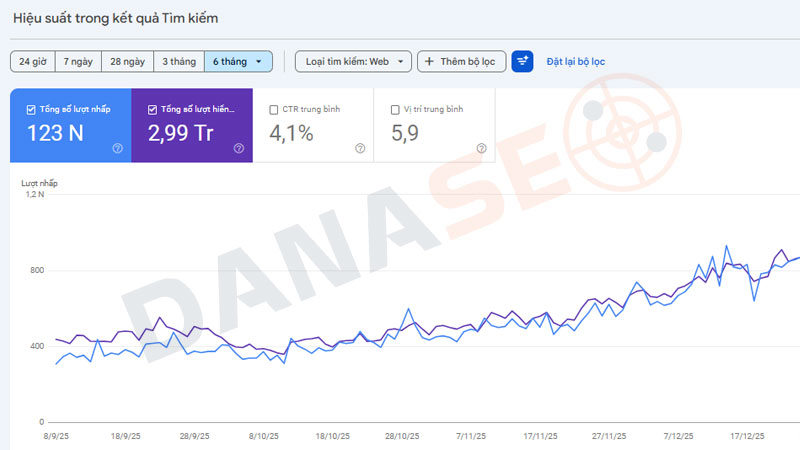Click the 5,9 average position value

point(404,132)
